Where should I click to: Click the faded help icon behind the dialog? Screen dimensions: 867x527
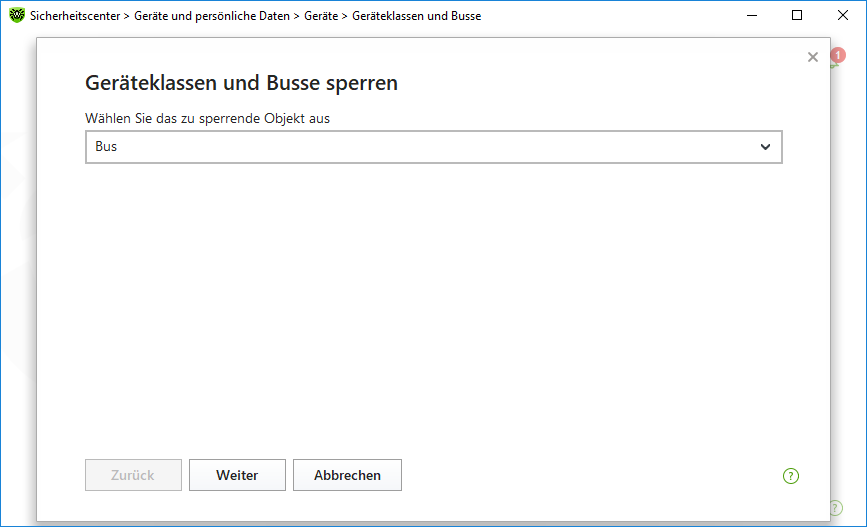click(x=837, y=508)
